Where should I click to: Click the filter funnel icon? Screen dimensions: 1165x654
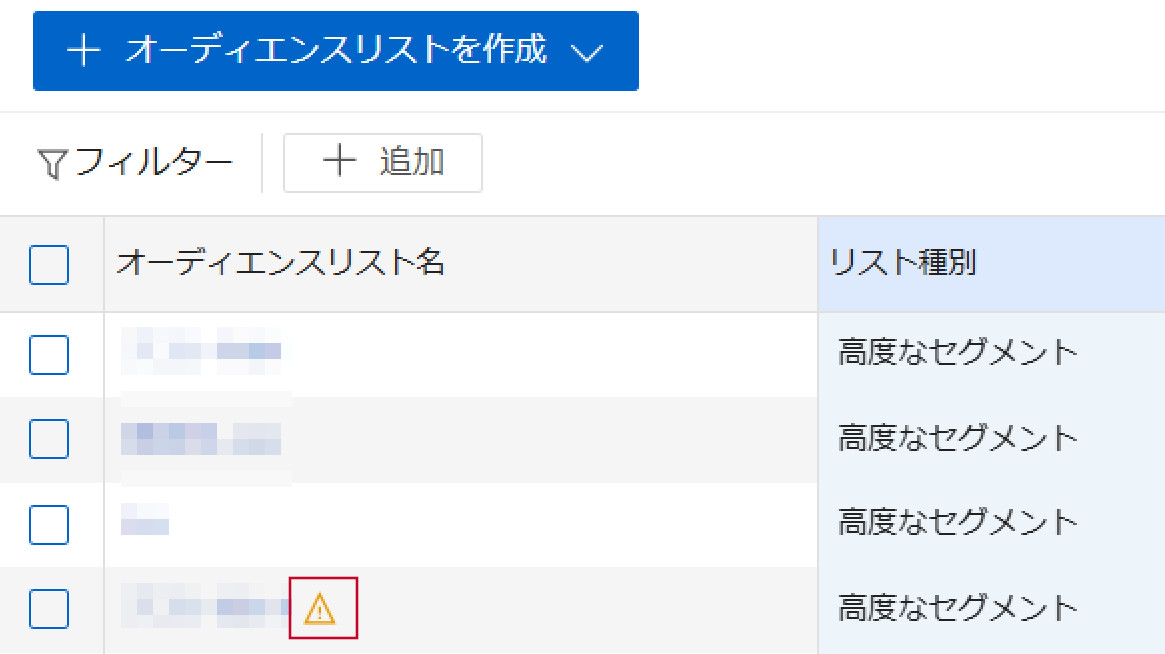point(52,164)
